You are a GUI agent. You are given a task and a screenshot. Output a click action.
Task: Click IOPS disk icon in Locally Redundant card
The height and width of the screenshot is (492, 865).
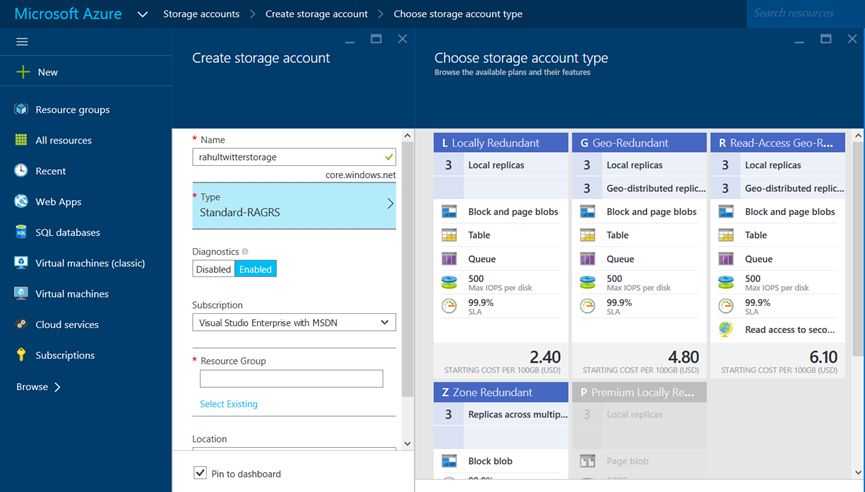point(449,282)
